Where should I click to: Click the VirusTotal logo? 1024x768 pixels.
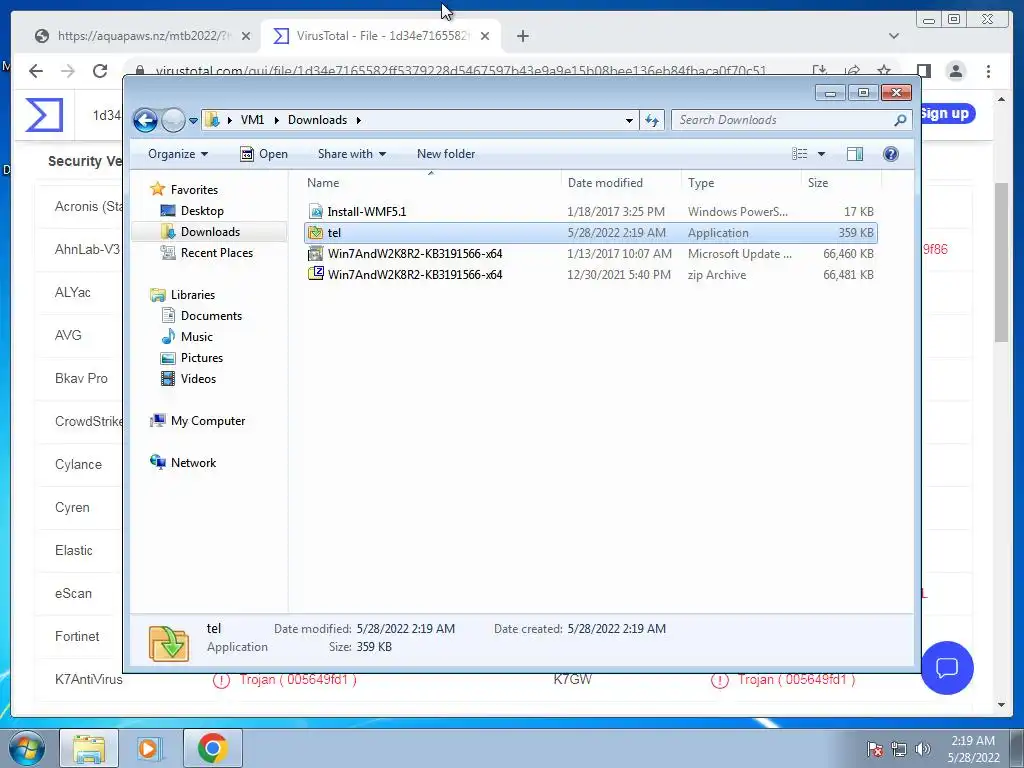[44, 114]
